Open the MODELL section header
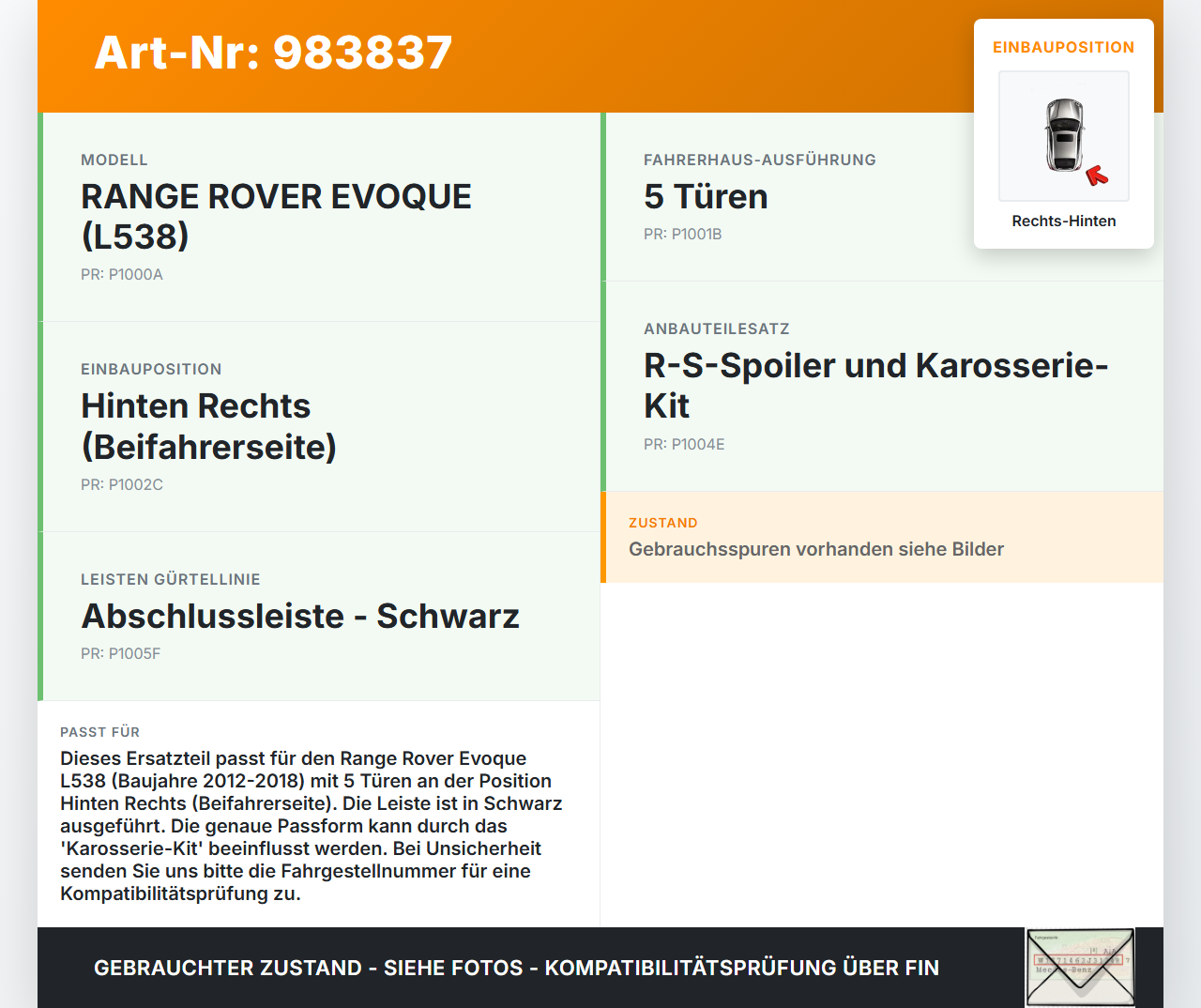Screen dimensions: 1201x1008 coord(114,160)
